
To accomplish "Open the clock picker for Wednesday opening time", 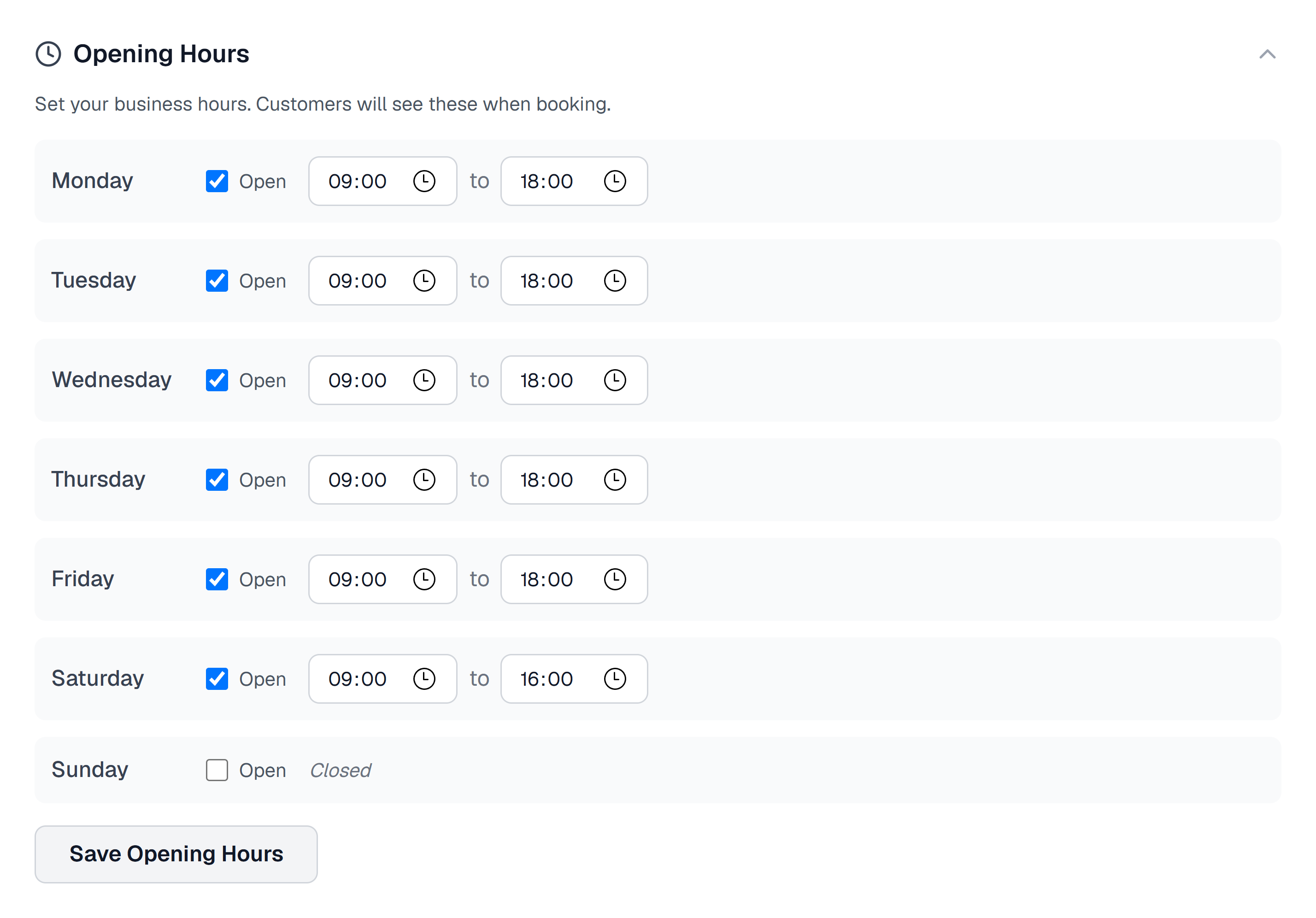I will [424, 380].
